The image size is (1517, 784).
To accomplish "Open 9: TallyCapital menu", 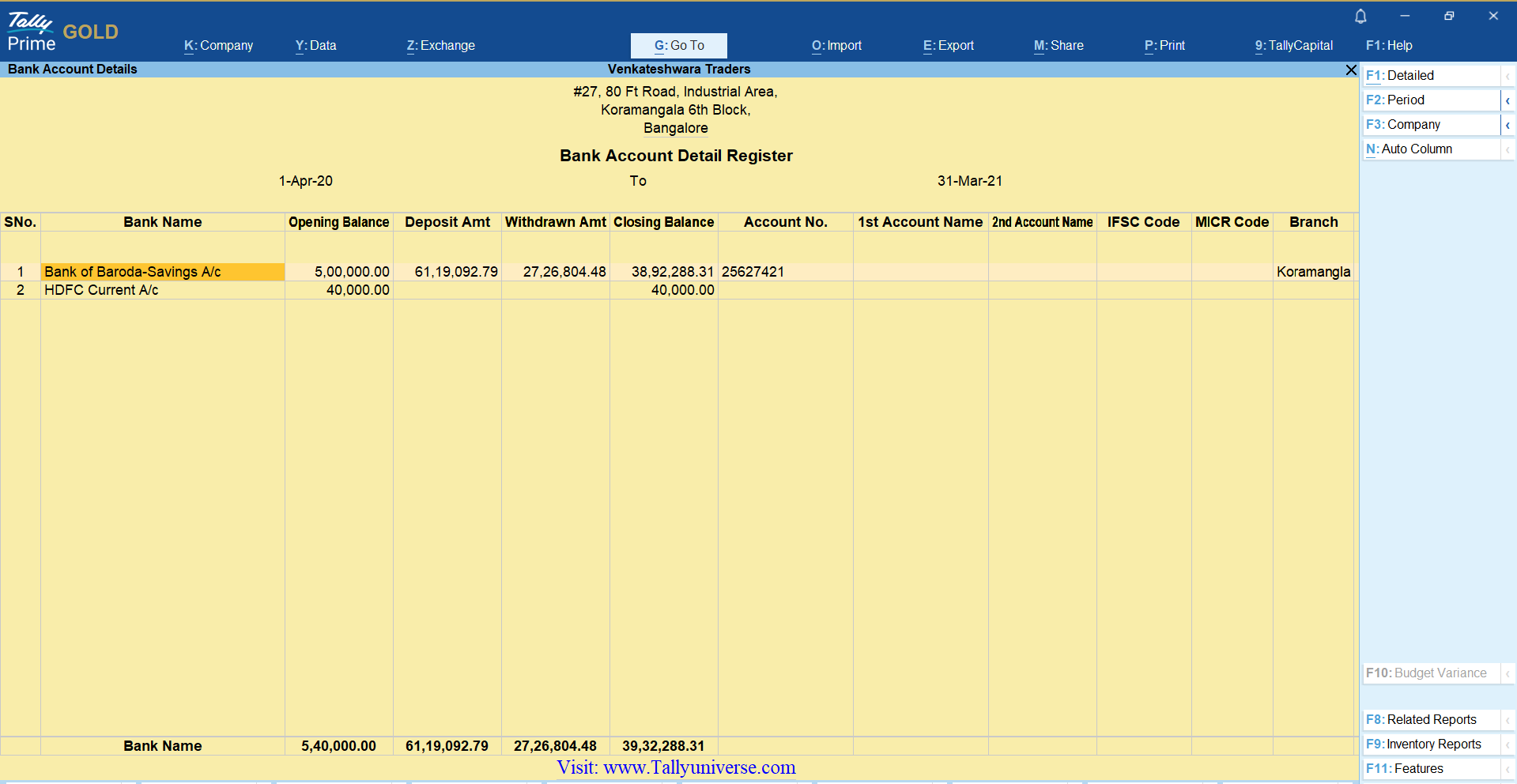I will 1293,46.
